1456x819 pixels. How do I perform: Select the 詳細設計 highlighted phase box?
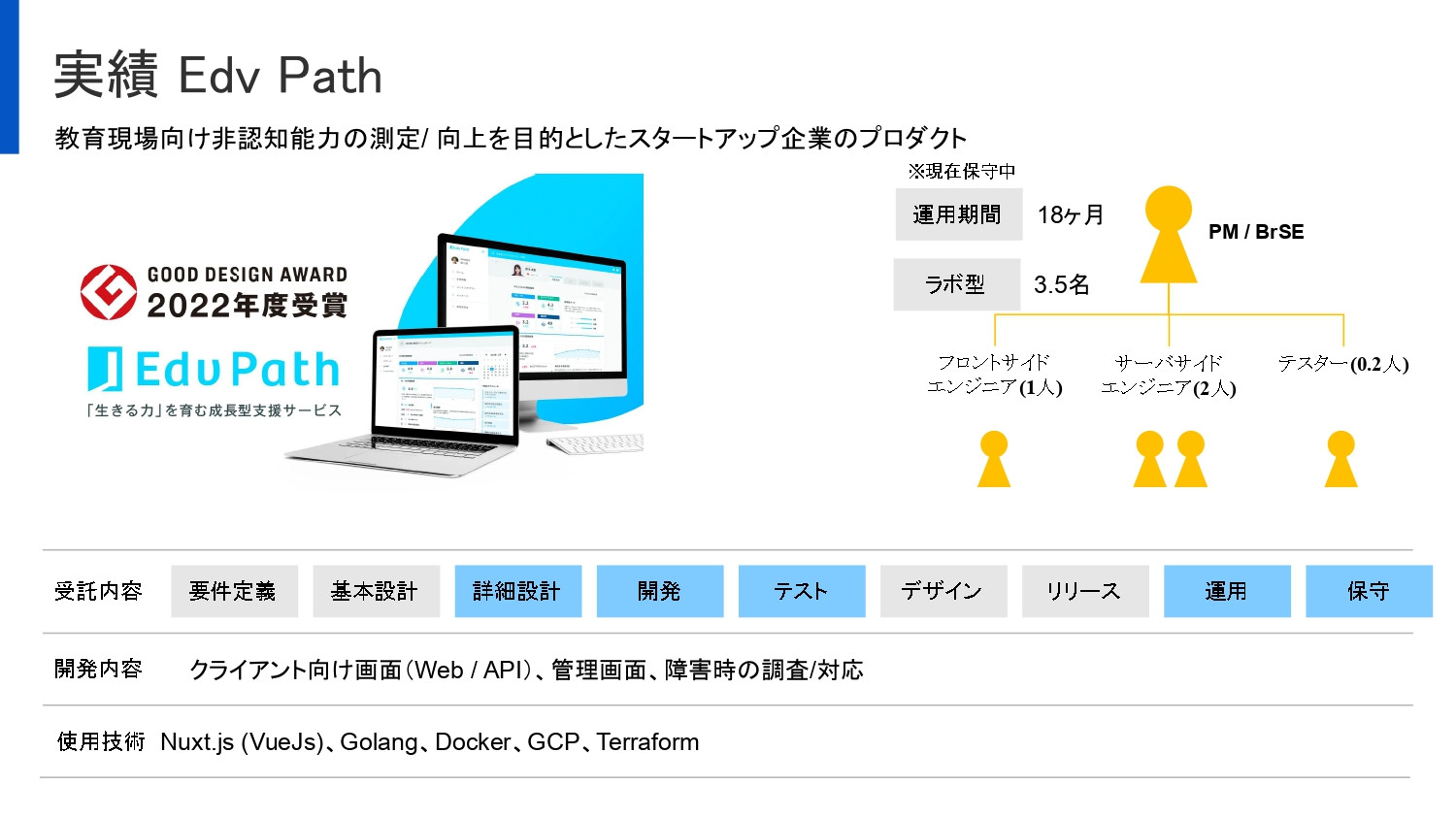click(518, 591)
